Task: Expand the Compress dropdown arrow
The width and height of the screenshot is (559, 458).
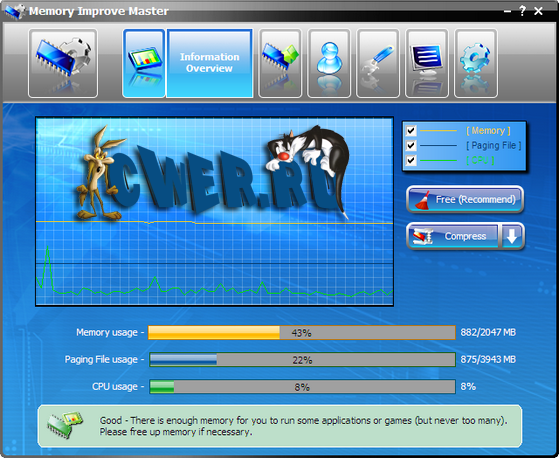Action: [x=512, y=236]
